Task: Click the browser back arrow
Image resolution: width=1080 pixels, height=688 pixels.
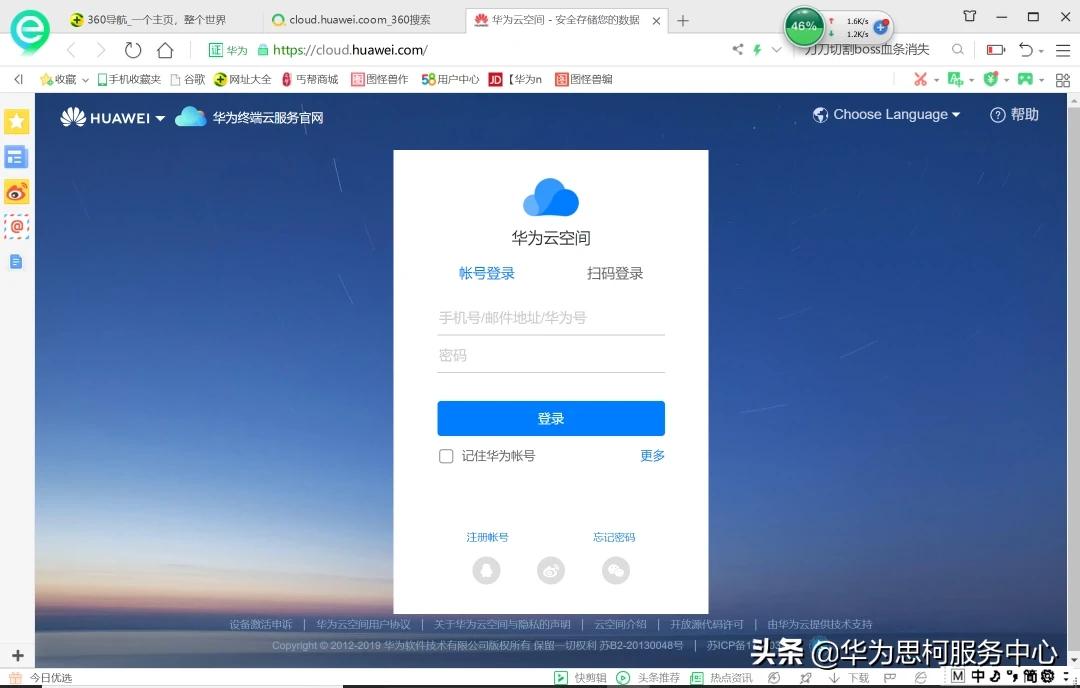Action: click(71, 50)
